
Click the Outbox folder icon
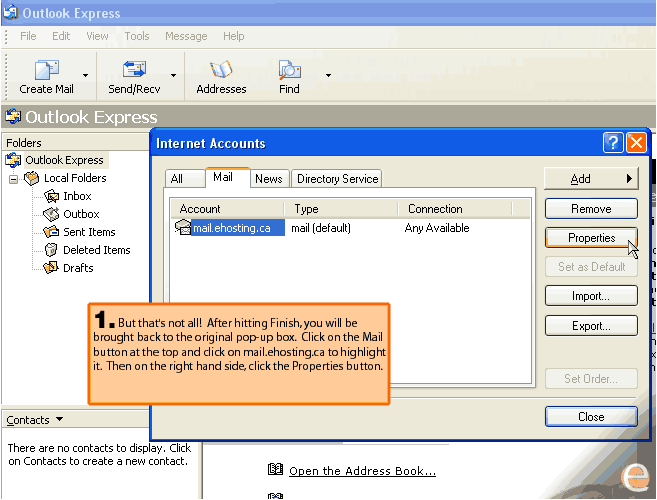[x=52, y=214]
